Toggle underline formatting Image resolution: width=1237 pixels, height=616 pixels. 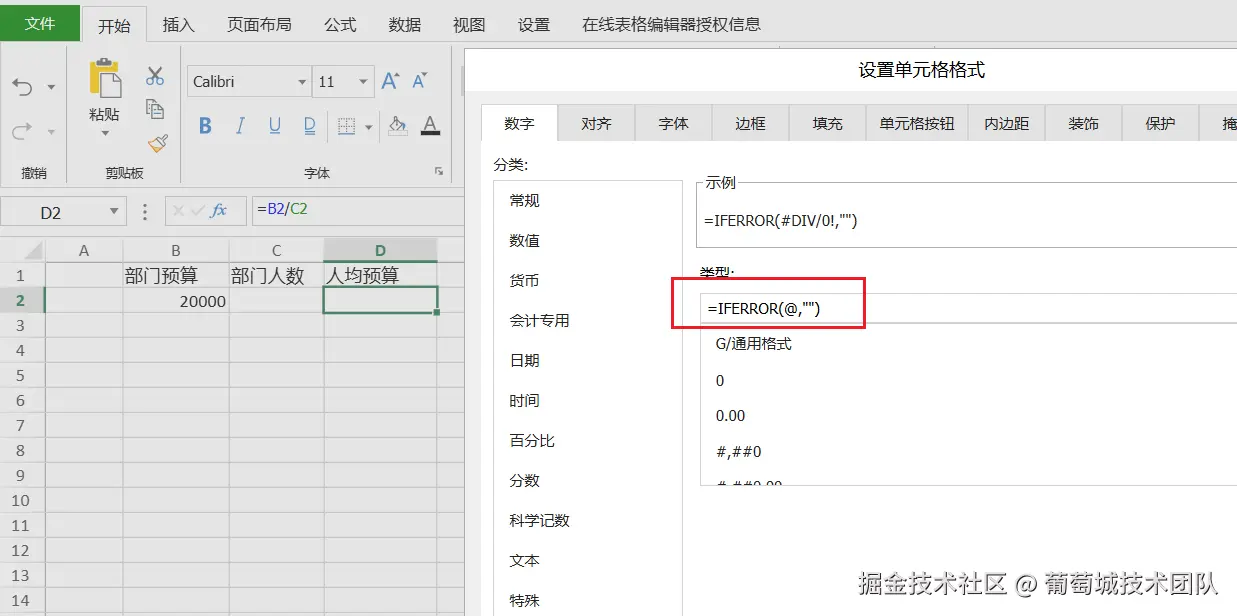pos(275,126)
